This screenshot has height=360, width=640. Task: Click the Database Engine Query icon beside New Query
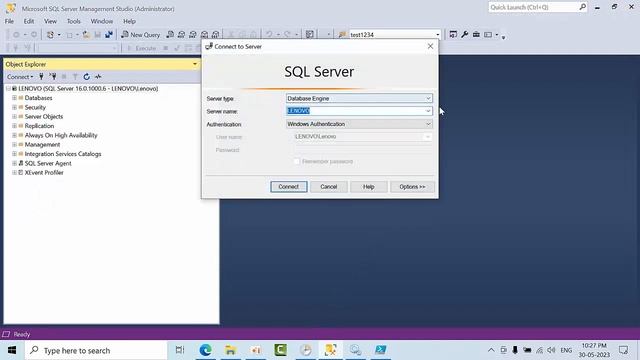[170, 35]
